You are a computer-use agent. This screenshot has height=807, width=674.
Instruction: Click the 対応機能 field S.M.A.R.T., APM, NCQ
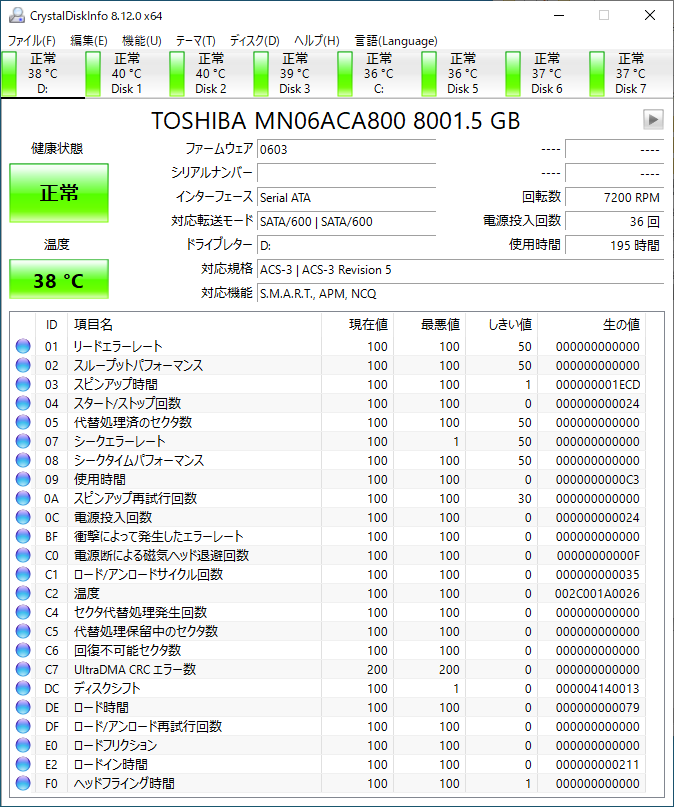pos(460,293)
